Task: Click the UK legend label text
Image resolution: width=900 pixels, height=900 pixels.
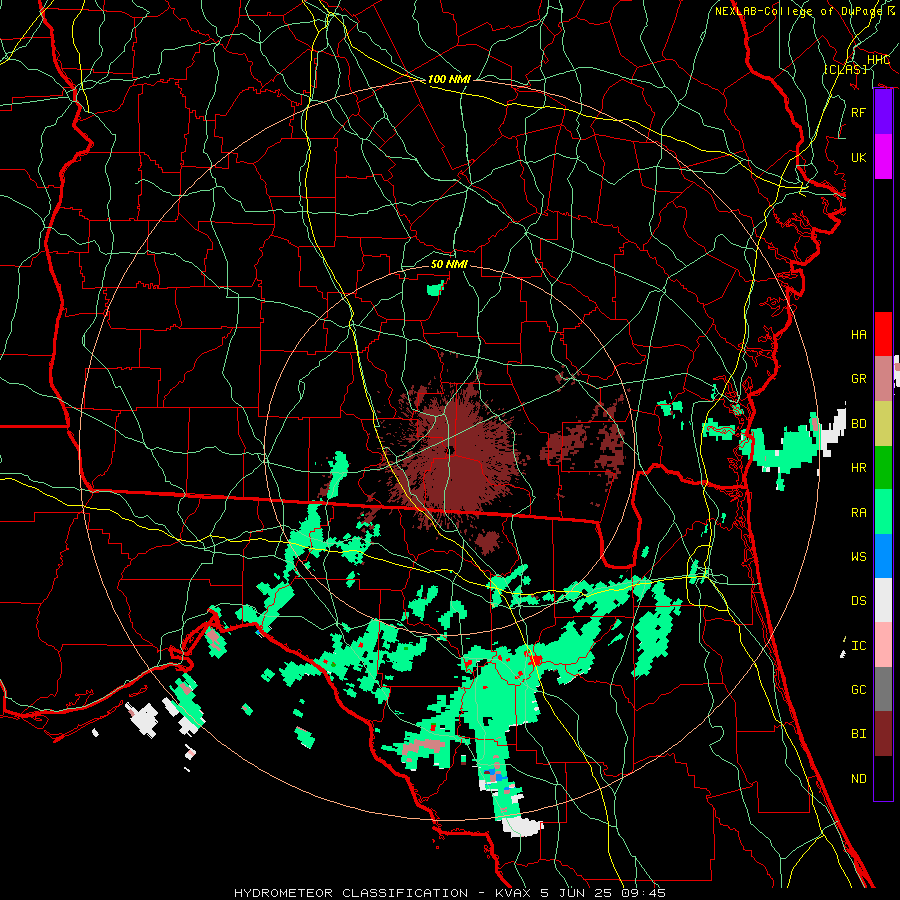Action: coord(859,157)
